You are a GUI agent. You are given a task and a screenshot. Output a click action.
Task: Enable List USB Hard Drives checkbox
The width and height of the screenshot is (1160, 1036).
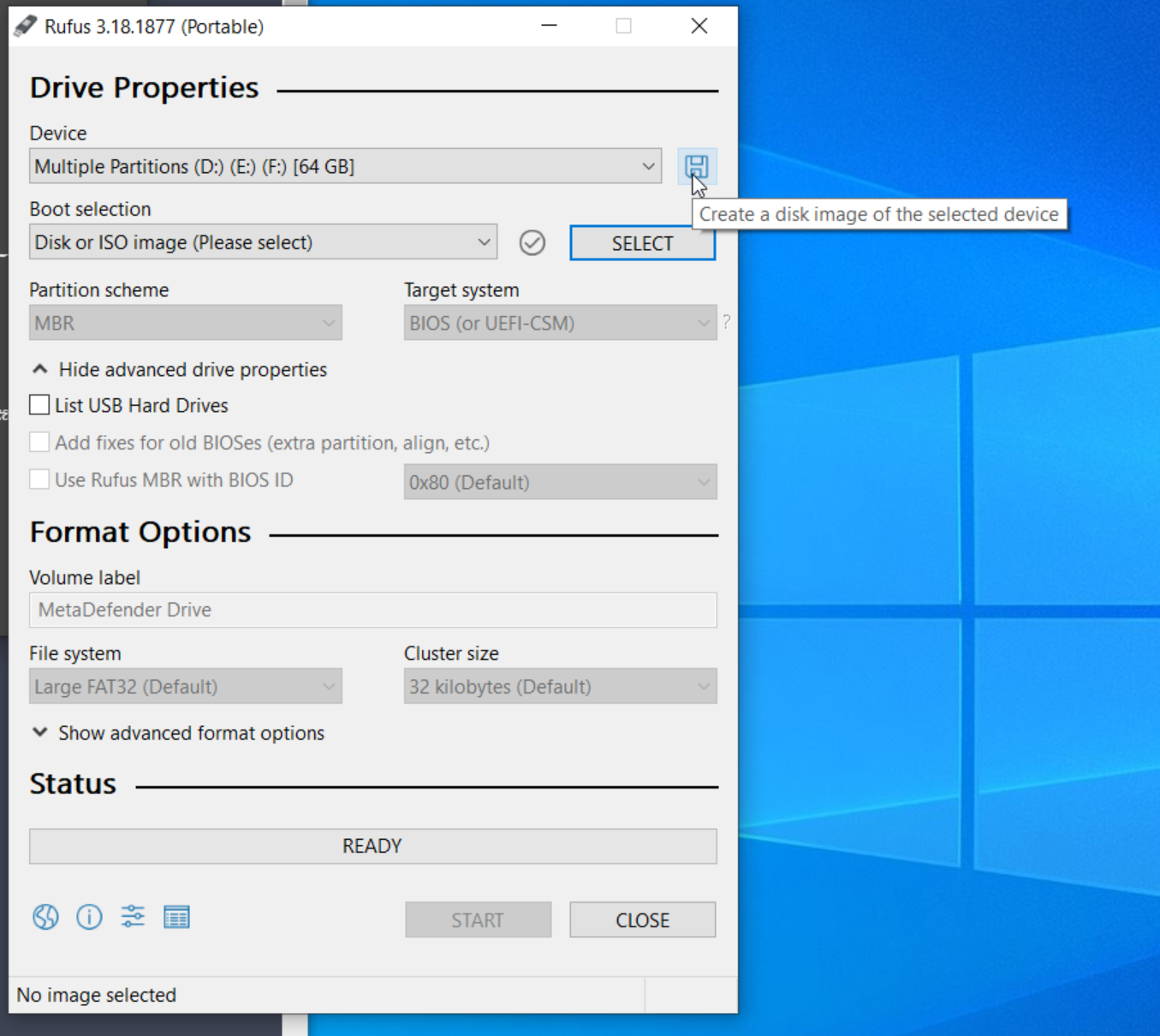point(39,405)
